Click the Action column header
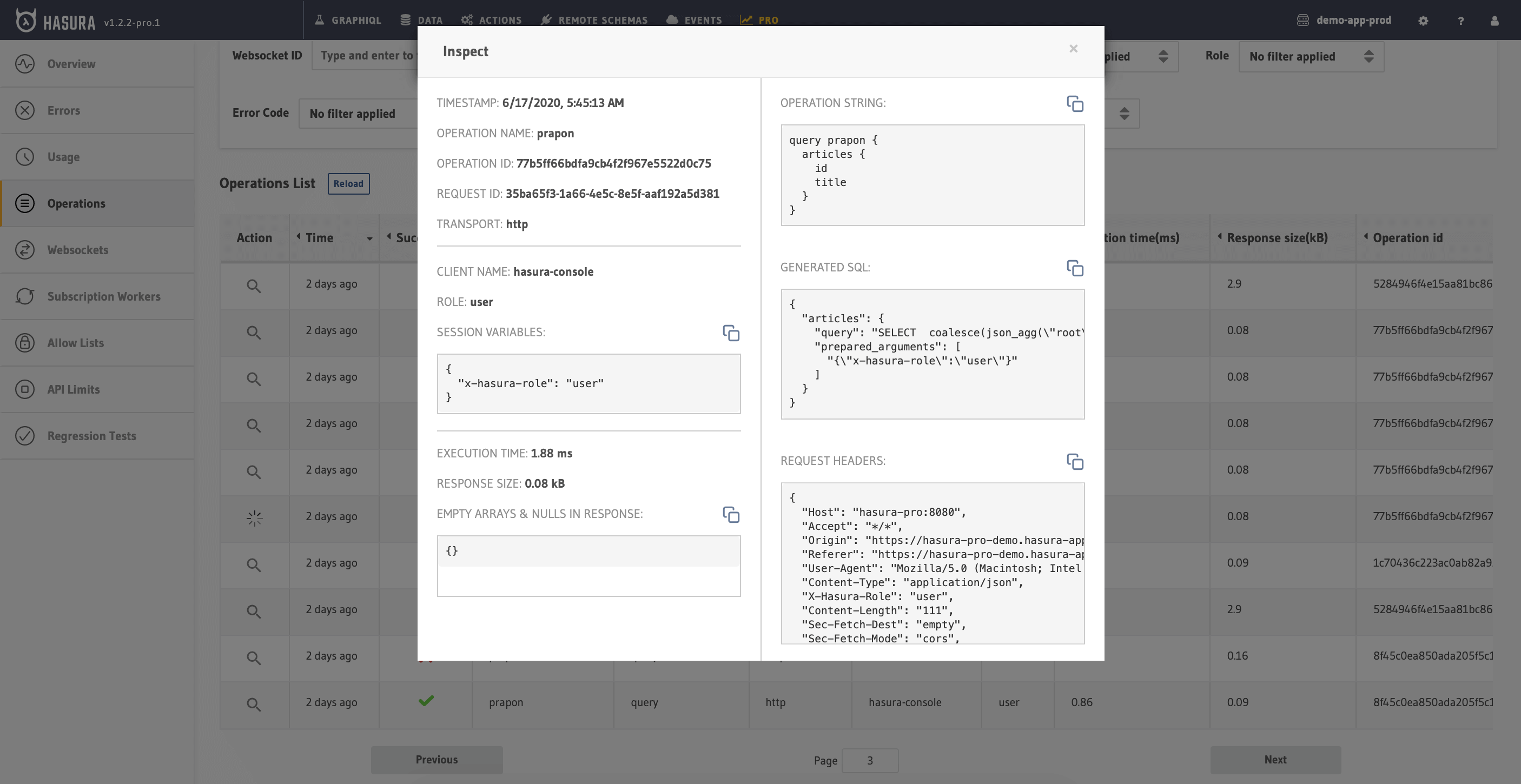 [x=254, y=238]
